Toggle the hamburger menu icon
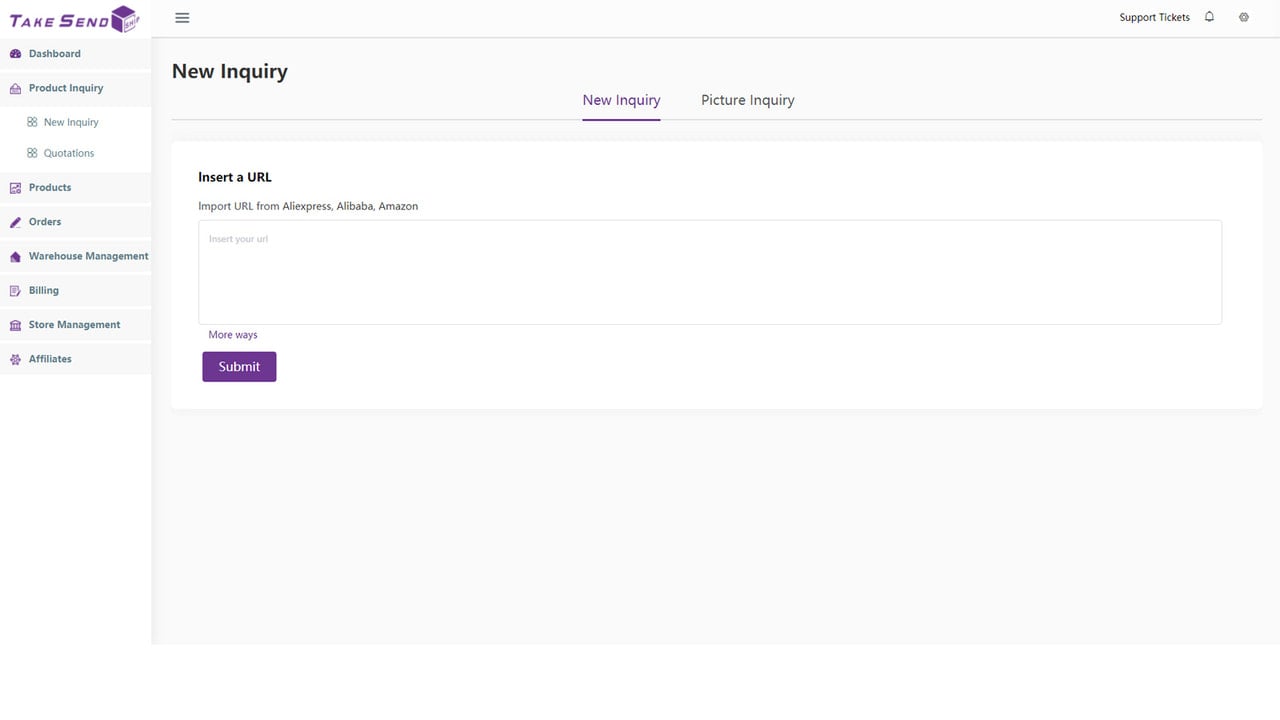 tap(182, 18)
